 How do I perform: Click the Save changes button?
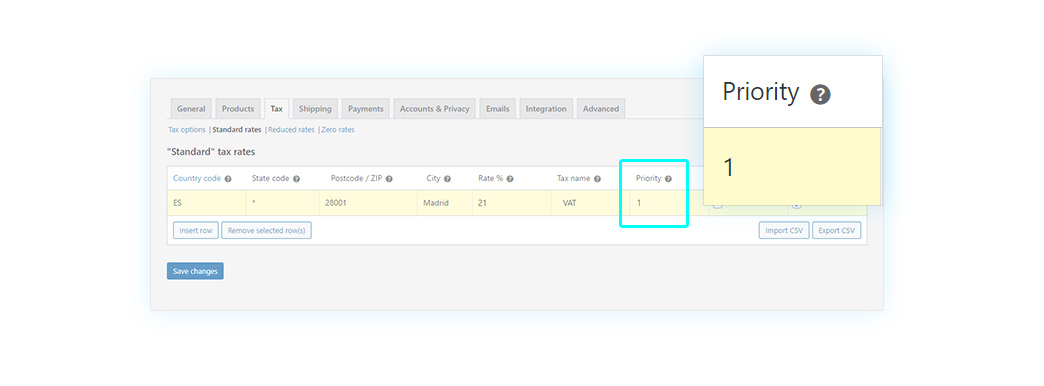(x=195, y=271)
